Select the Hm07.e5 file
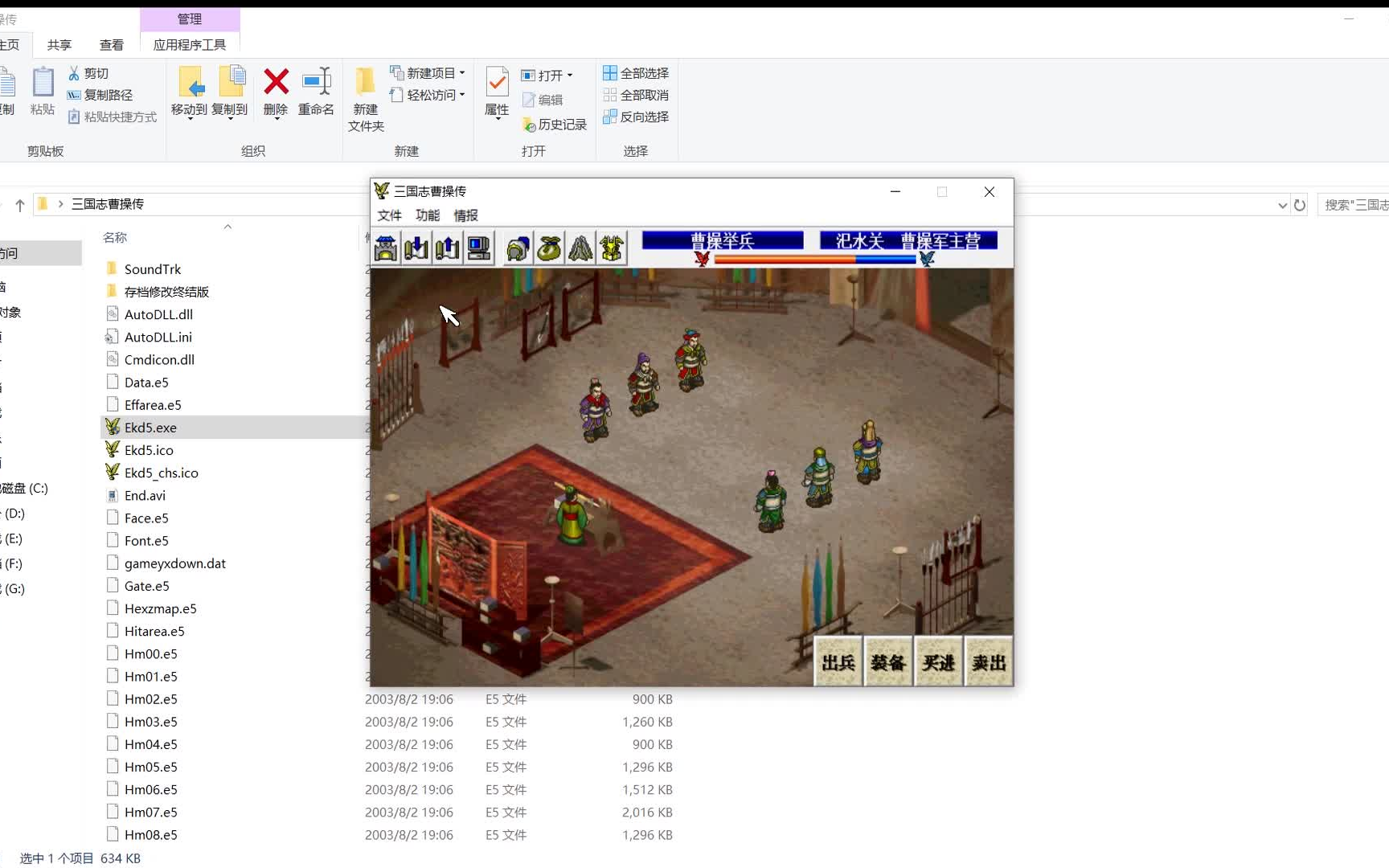 tap(150, 812)
